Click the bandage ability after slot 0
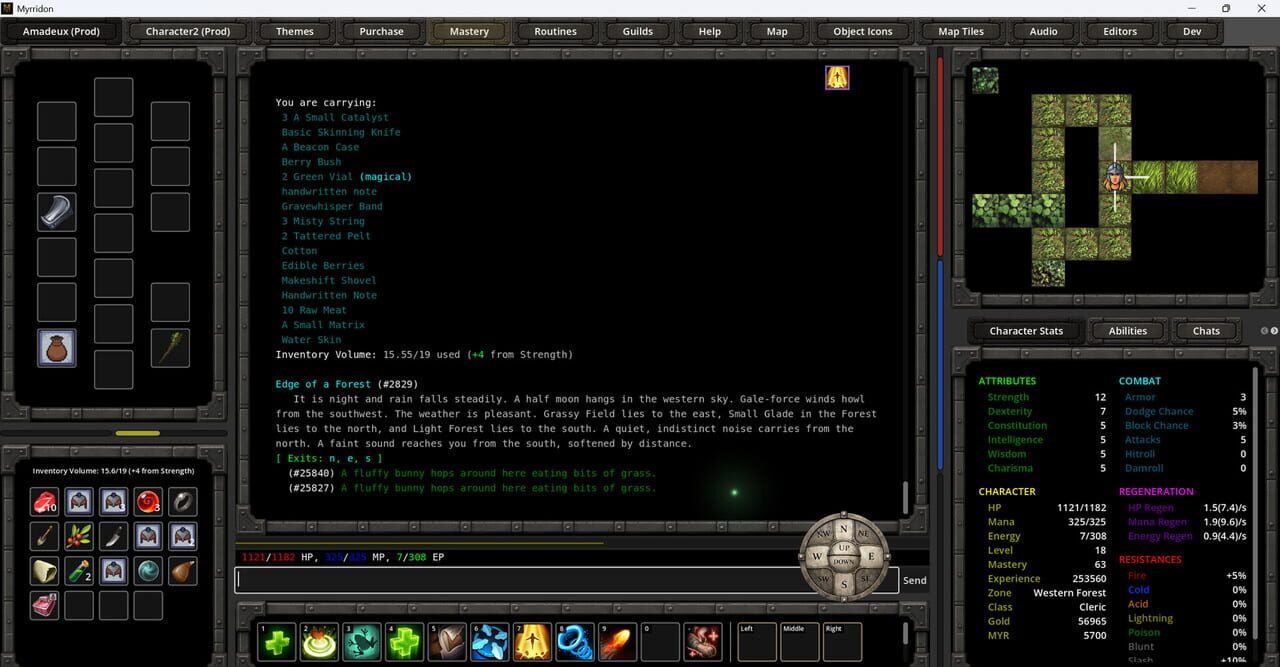Viewport: 1280px width, 667px height. click(x=703, y=642)
